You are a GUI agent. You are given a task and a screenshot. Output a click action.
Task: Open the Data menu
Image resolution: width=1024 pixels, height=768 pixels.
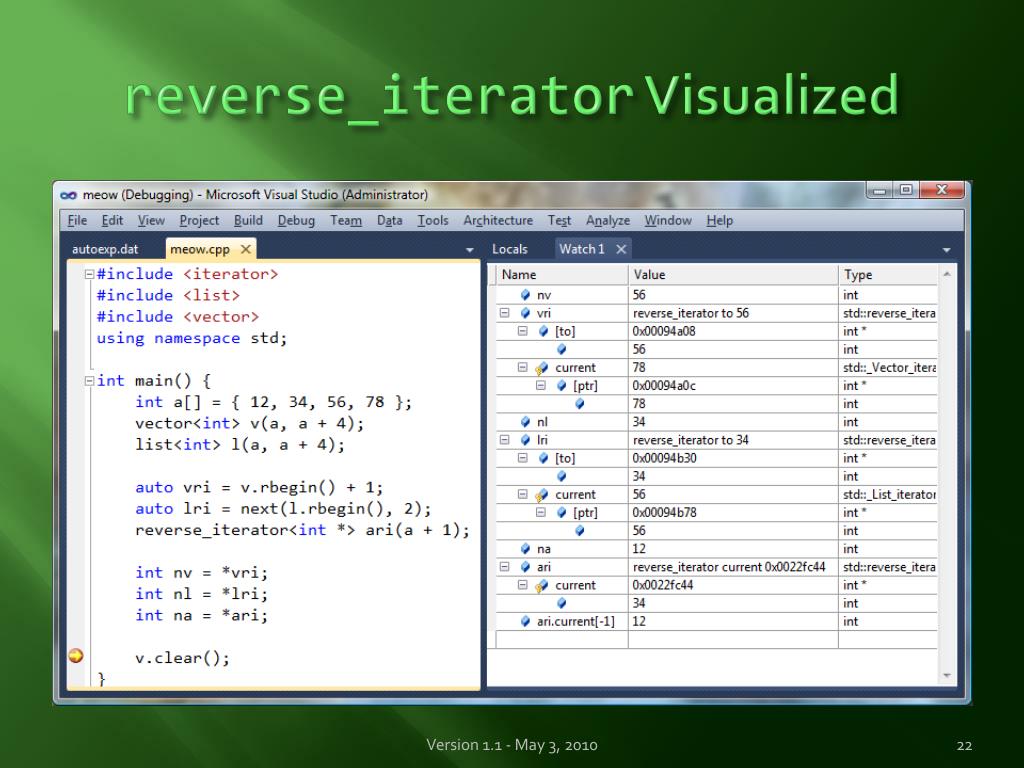click(x=389, y=221)
